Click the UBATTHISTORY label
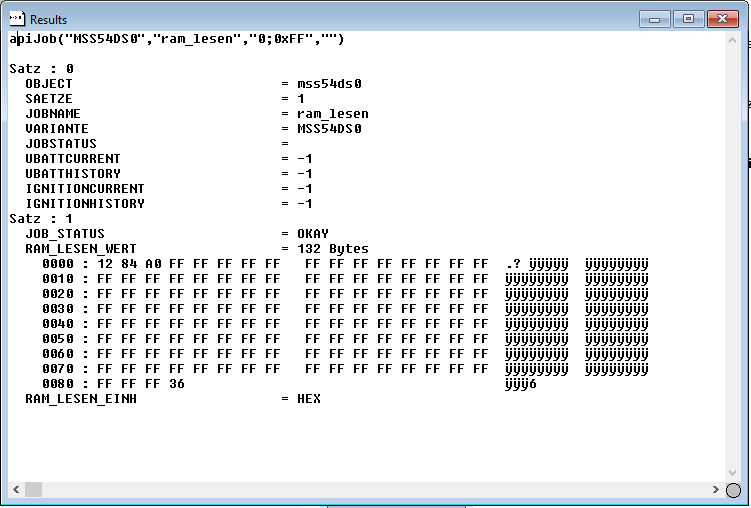This screenshot has width=751, height=508. point(73,173)
